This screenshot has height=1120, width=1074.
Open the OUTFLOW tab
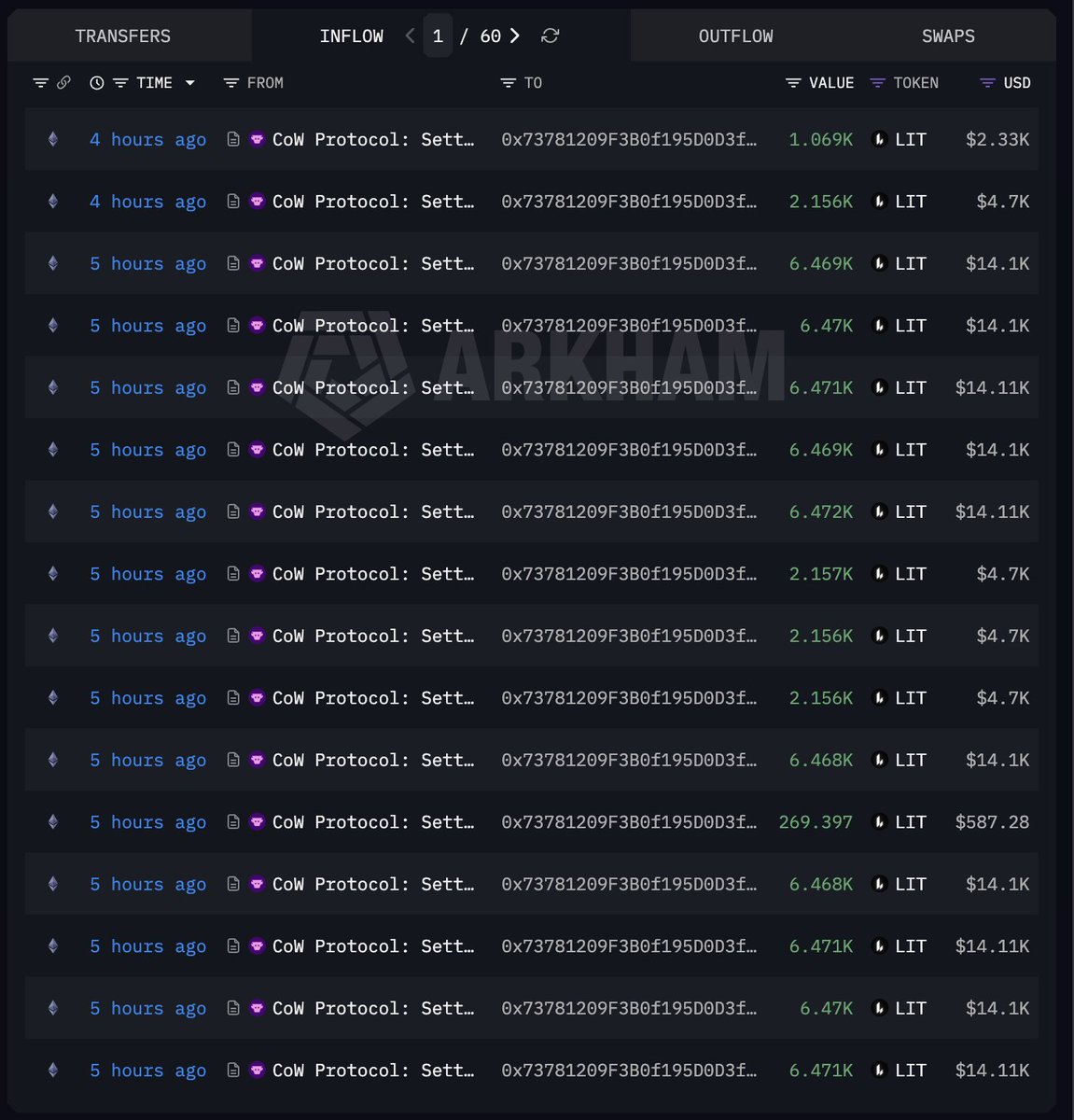735,36
